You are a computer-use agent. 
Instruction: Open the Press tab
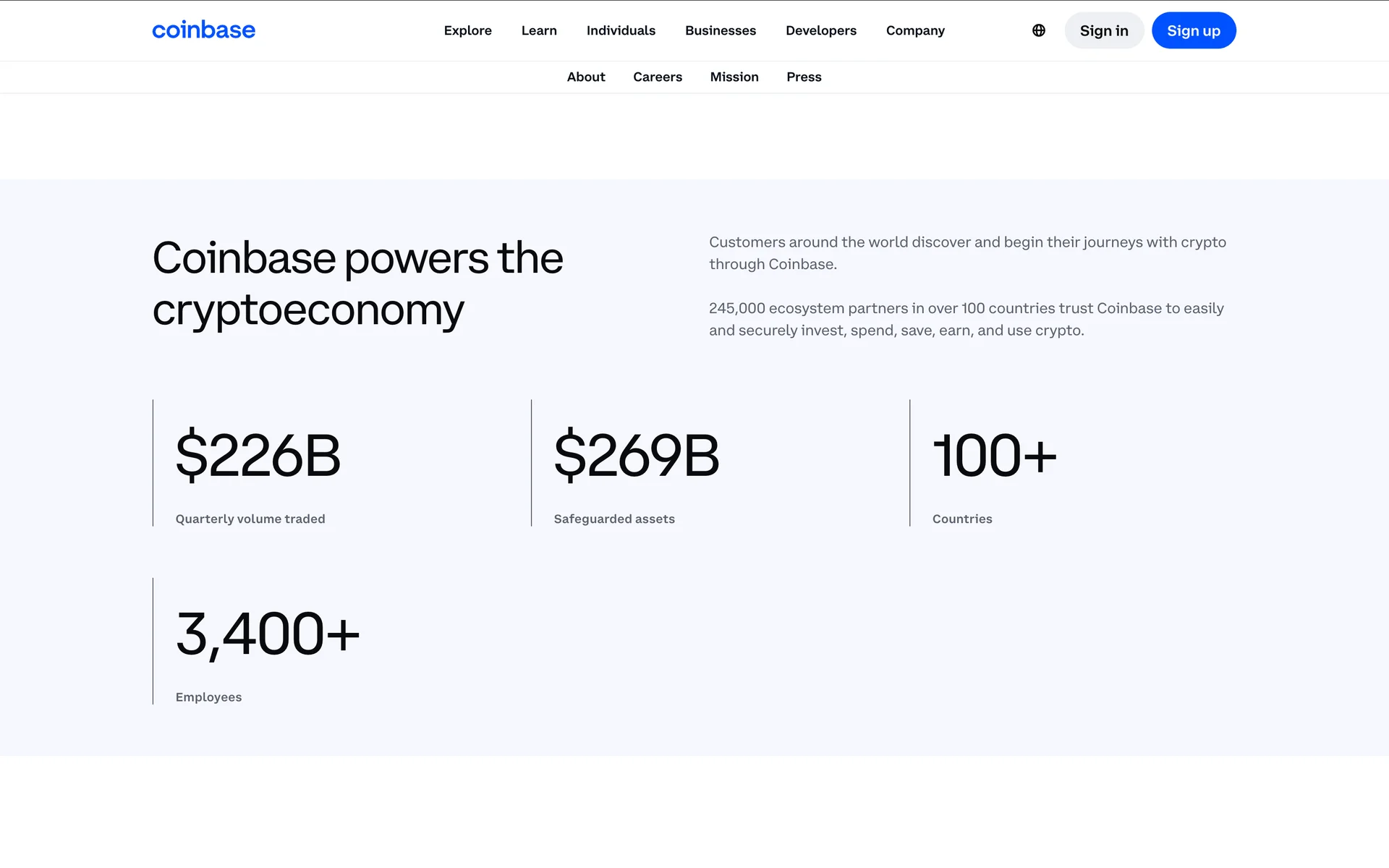[804, 77]
